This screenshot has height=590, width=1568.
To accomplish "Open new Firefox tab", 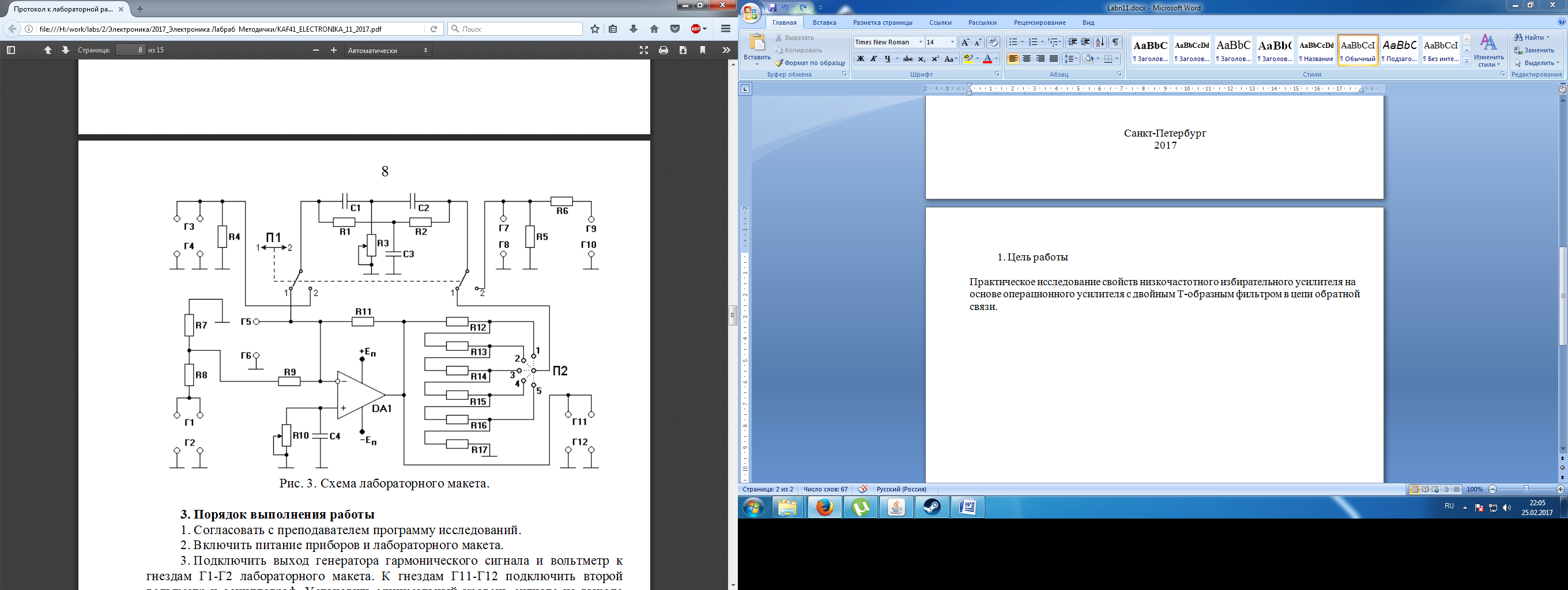I will point(140,9).
